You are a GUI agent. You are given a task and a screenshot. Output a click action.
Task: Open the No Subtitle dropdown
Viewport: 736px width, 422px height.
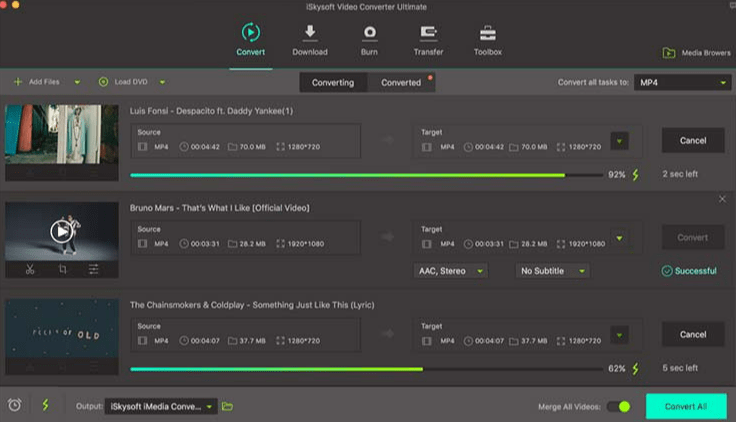coord(552,271)
